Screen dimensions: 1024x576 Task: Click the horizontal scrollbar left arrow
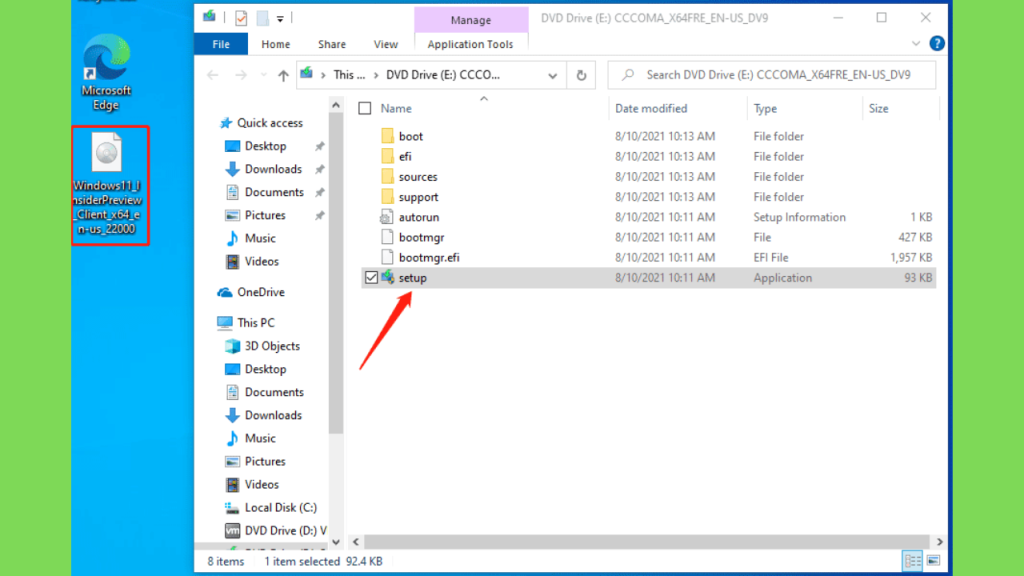pyautogui.click(x=356, y=542)
